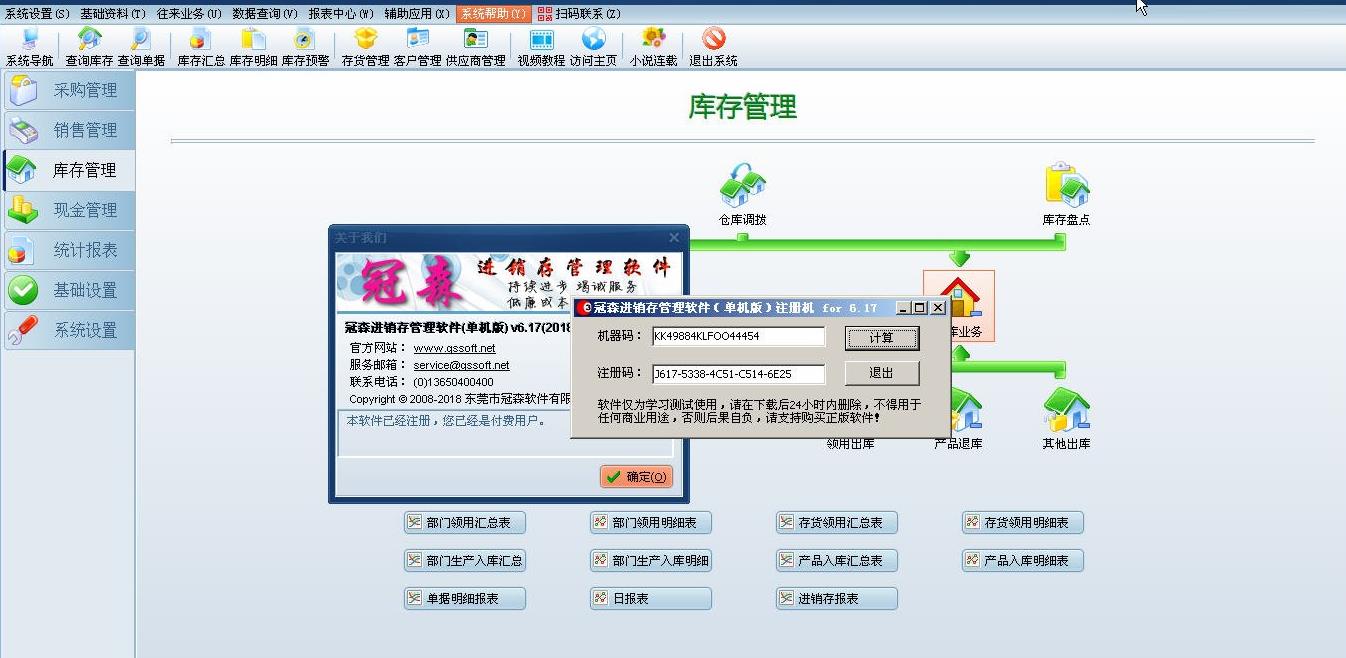Screen dimensions: 1346x658
Task: Open the 存货领用汇总表 report
Action: click(x=837, y=522)
